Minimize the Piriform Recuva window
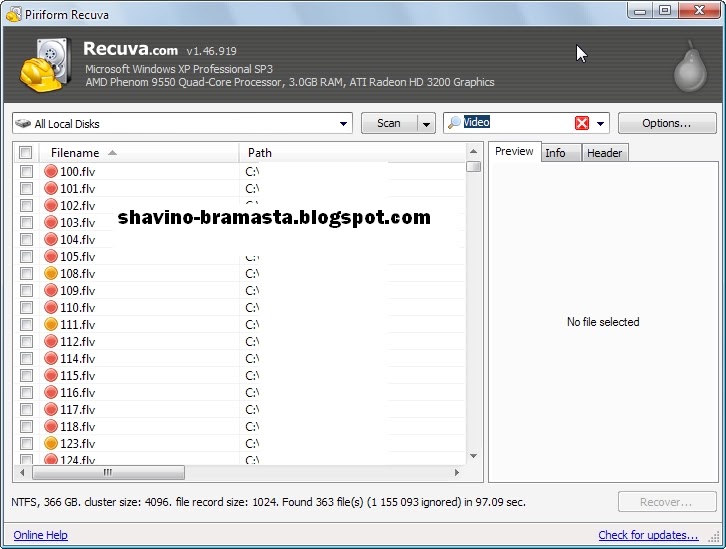 (640, 11)
